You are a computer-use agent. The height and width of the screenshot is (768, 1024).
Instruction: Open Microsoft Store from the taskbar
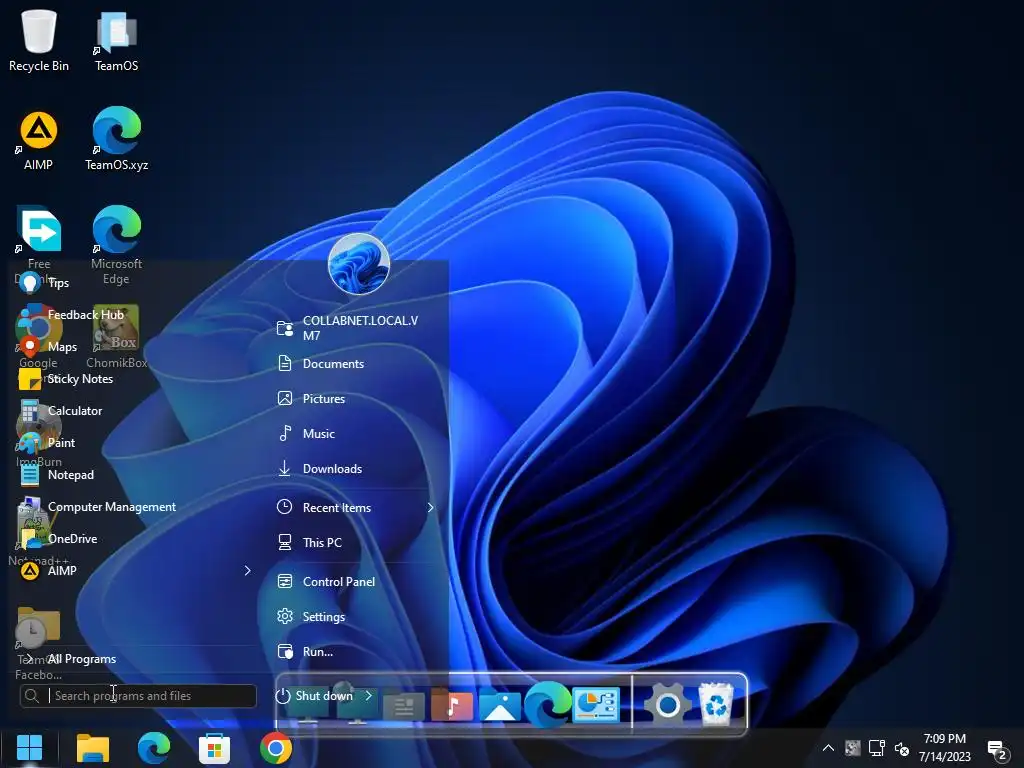(x=214, y=748)
